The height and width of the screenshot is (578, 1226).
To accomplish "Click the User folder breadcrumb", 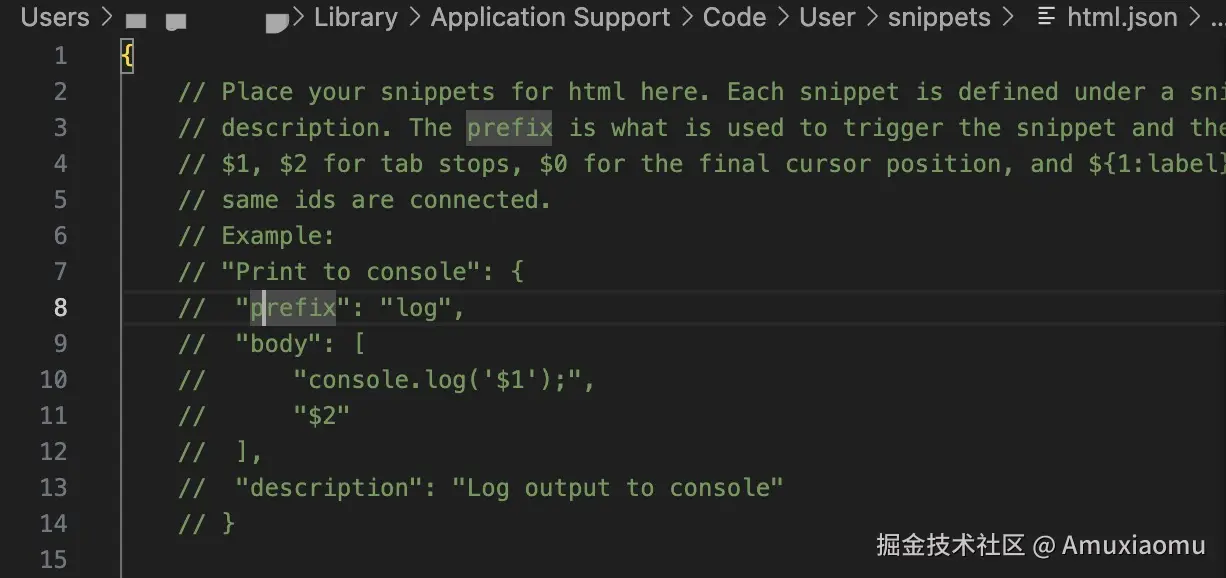I will click(x=827, y=17).
